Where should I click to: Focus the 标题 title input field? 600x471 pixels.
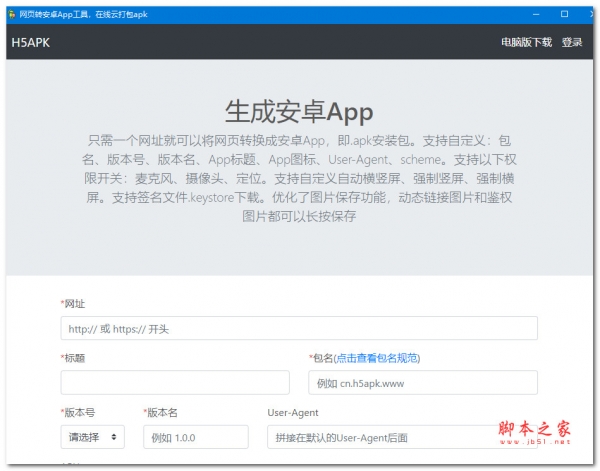point(175,382)
